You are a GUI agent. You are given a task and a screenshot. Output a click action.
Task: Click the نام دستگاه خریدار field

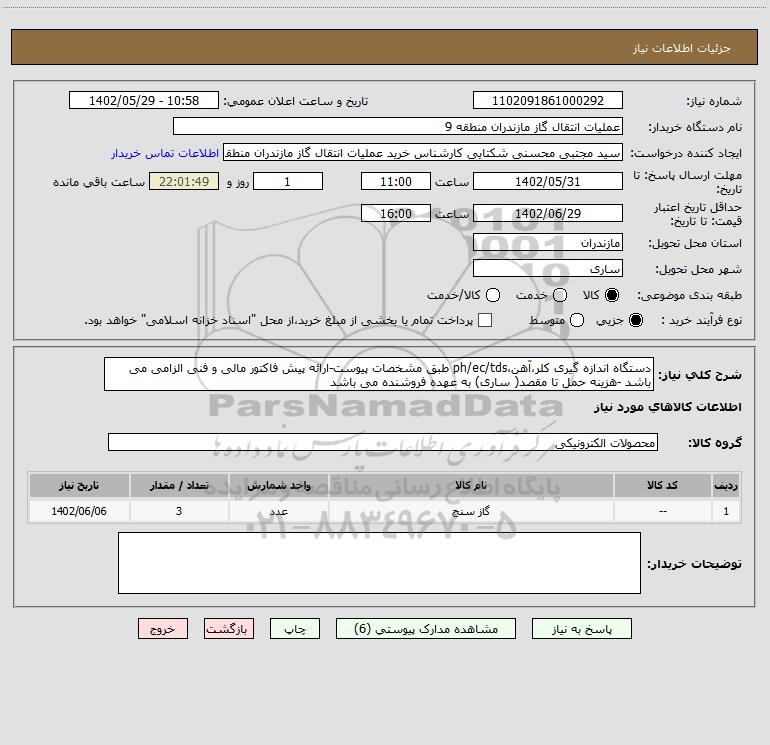(x=398, y=126)
